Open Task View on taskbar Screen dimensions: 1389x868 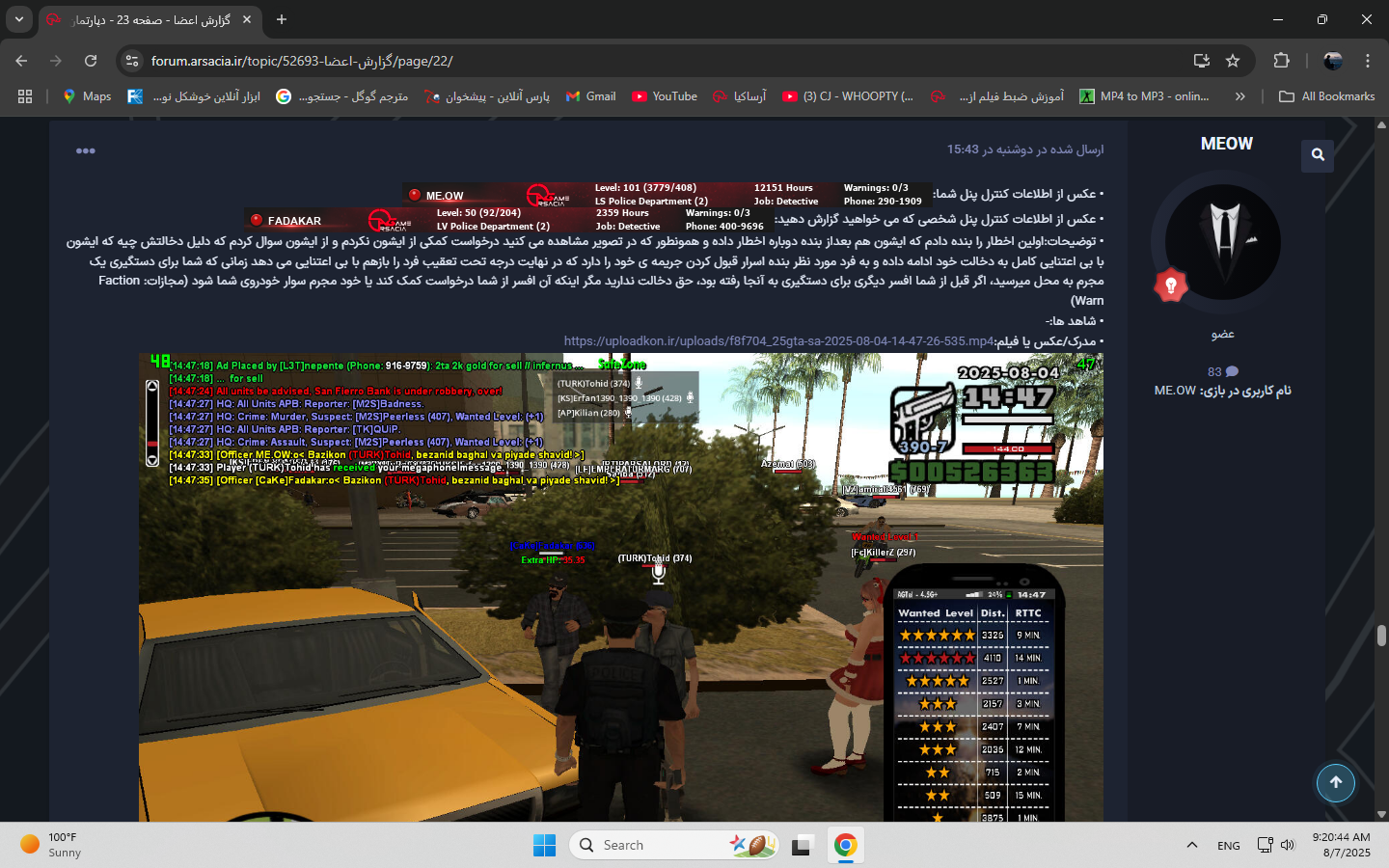pos(803,846)
